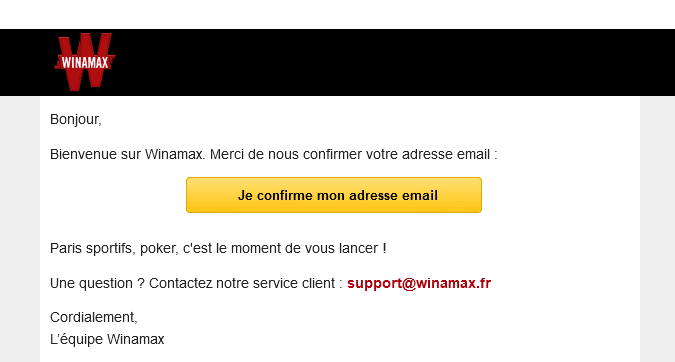Click the "Paris sportifs, poker" line

click(x=218, y=248)
